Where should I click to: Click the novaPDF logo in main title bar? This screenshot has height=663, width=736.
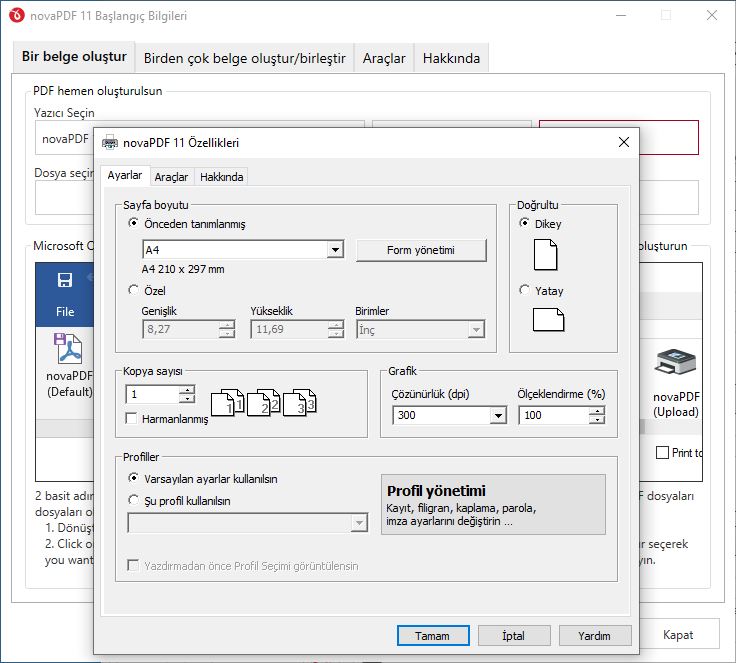tap(16, 15)
